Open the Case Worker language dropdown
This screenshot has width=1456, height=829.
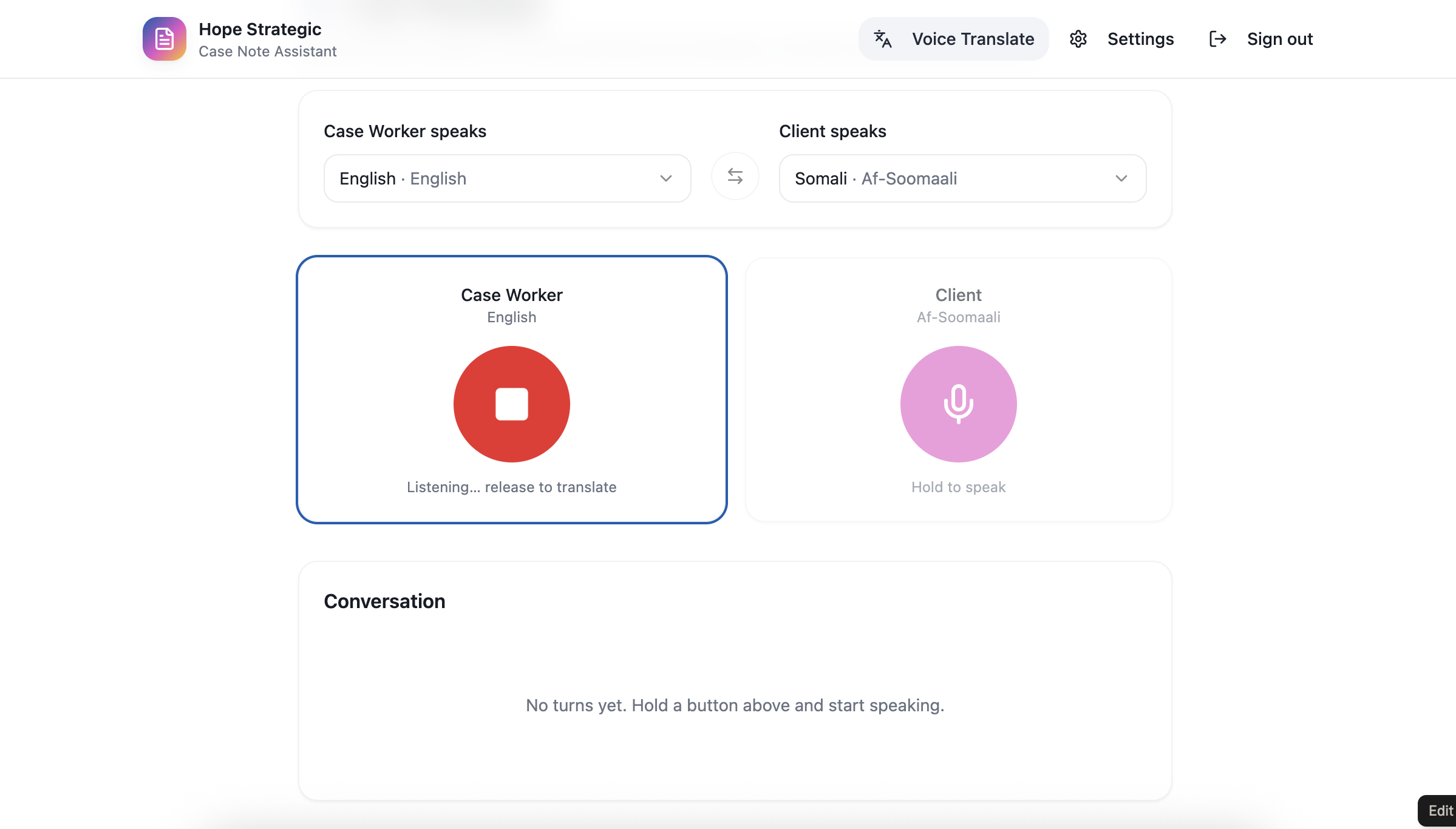(498, 178)
